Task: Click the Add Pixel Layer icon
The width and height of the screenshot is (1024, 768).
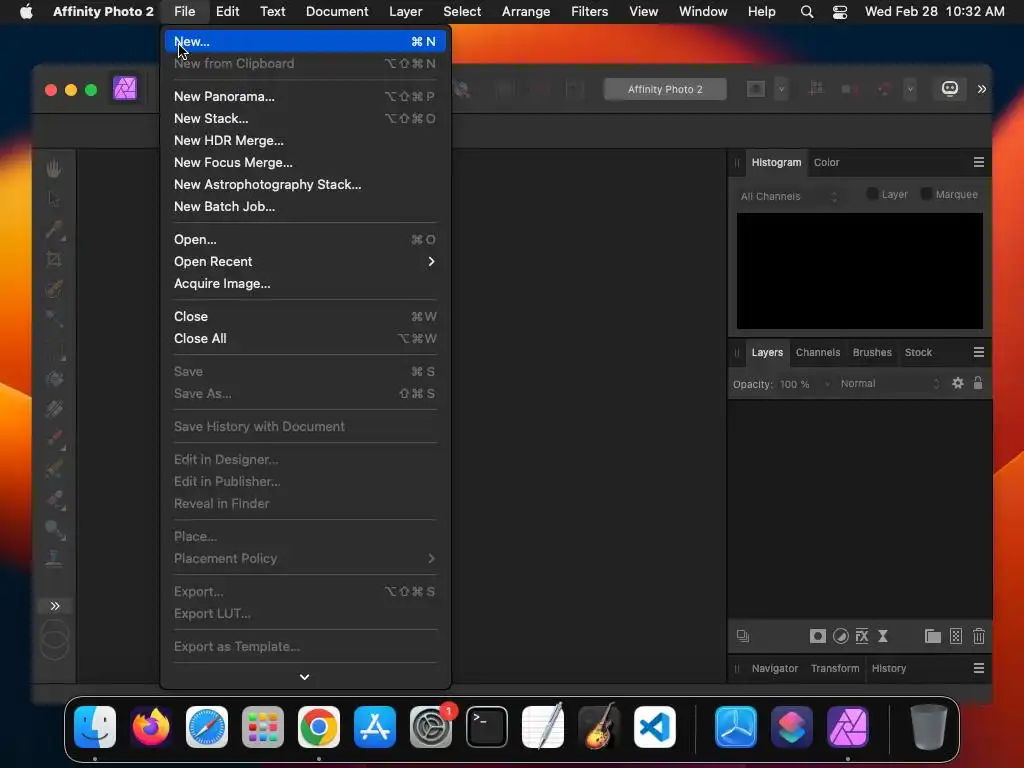Action: click(956, 636)
